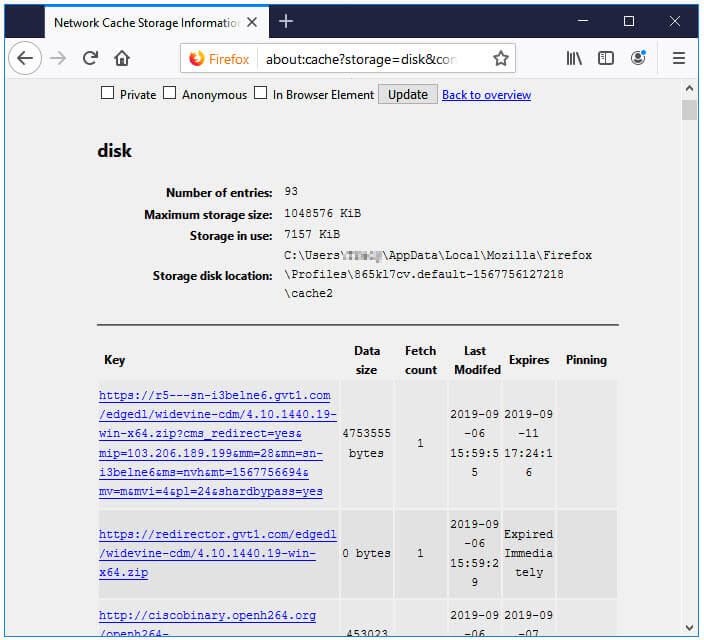Open the hamburger application menu

click(x=678, y=58)
